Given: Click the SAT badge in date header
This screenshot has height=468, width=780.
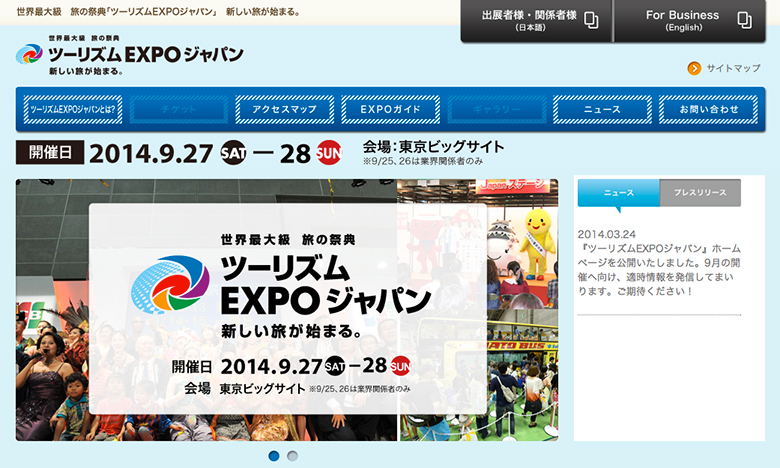Looking at the screenshot, I should pos(233,153).
